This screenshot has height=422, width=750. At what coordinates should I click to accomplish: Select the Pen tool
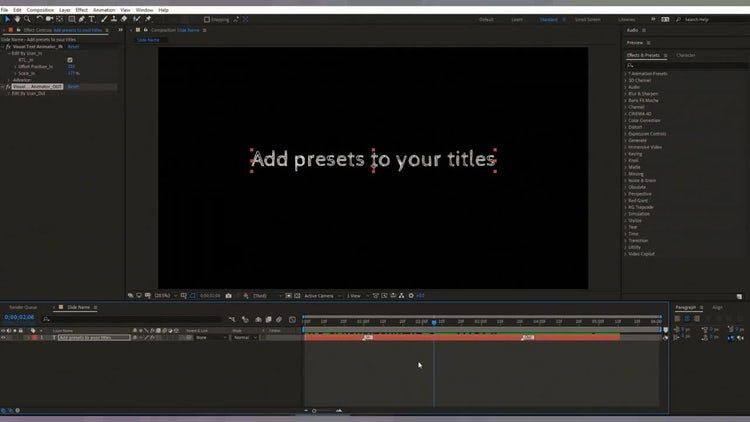click(81, 19)
